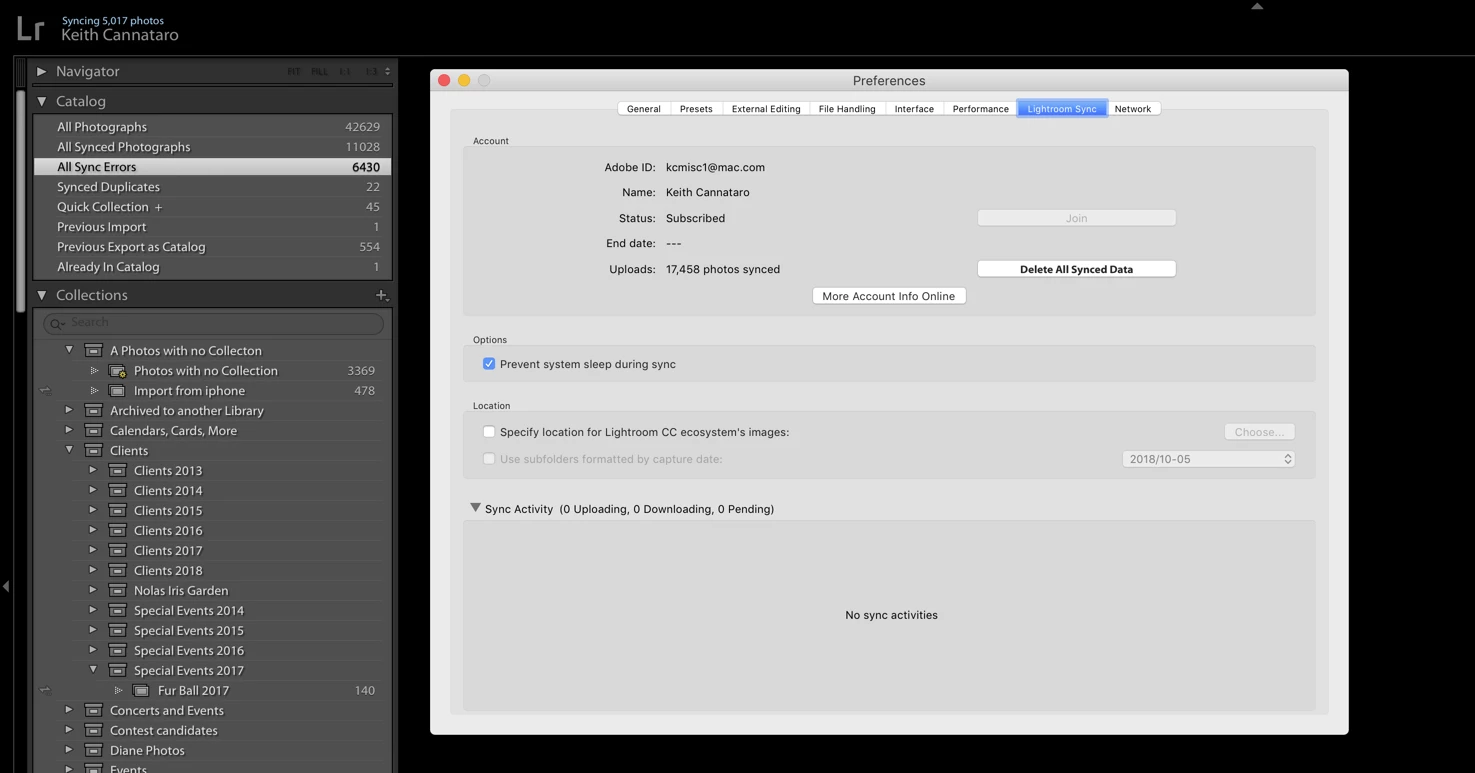Click the Adobe ID email kcmisc1@mac.com
The width and height of the screenshot is (1475, 773).
715,167
